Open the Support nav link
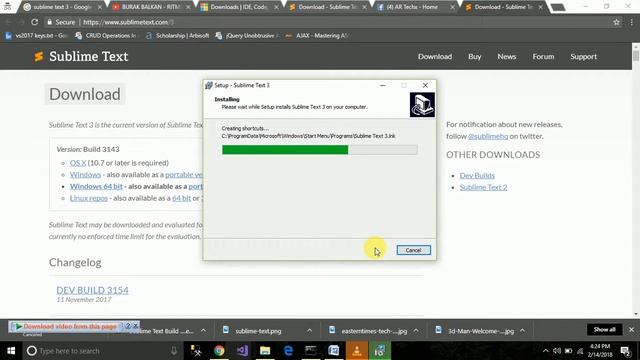Image resolution: width=640 pixels, height=360 pixels. [583, 57]
